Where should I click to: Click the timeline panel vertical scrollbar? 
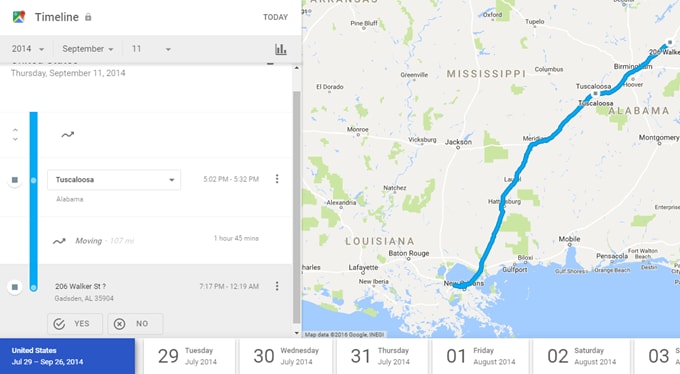(x=297, y=207)
